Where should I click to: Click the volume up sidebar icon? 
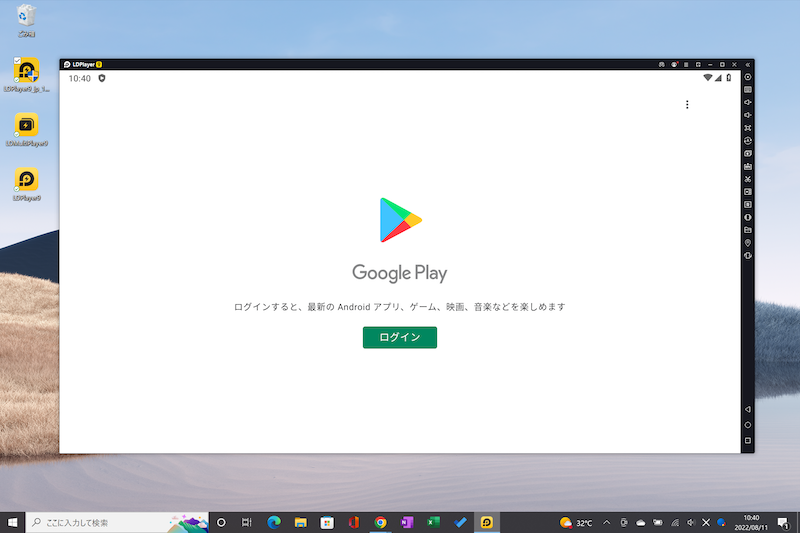coord(748,102)
